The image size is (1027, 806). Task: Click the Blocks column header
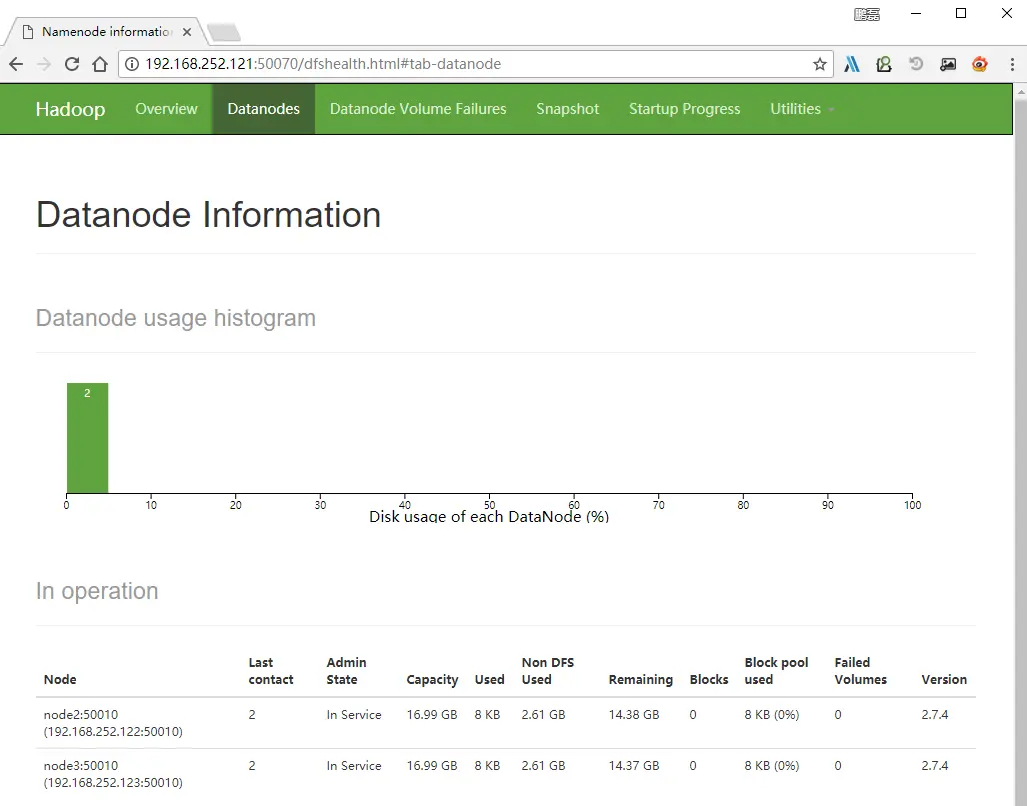[709, 680]
